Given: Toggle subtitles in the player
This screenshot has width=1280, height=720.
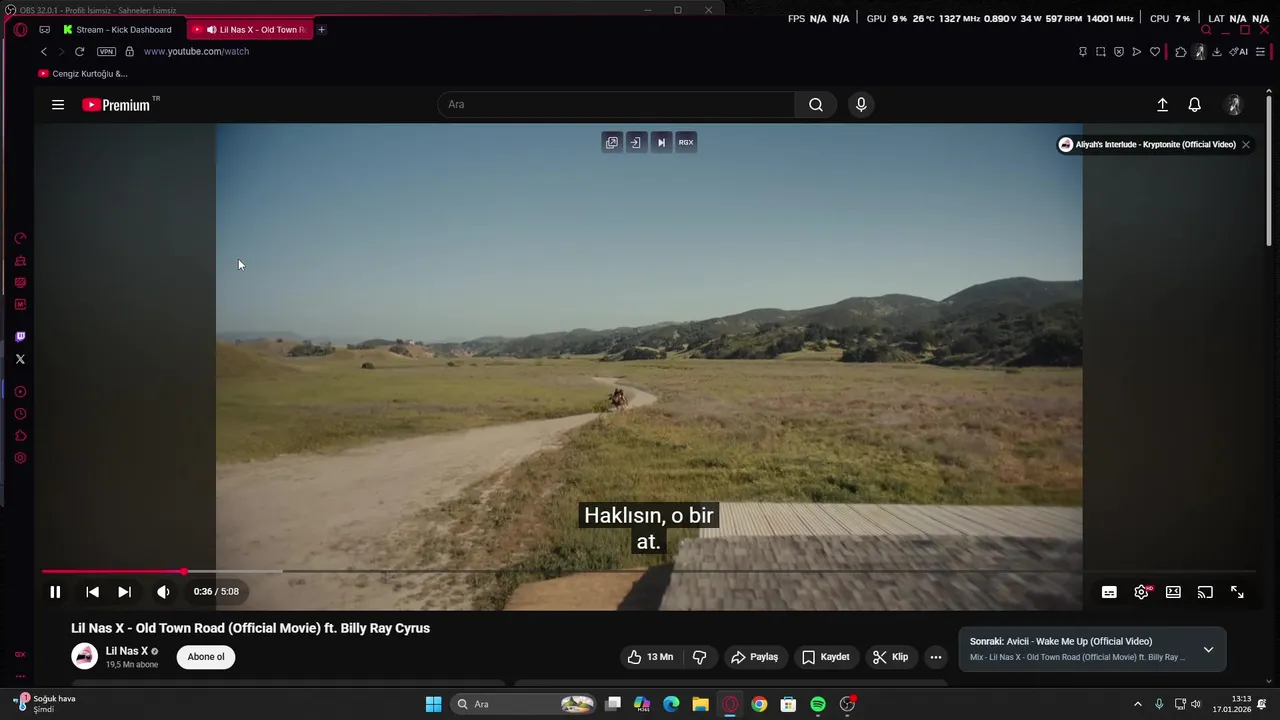Looking at the screenshot, I should [1109, 592].
